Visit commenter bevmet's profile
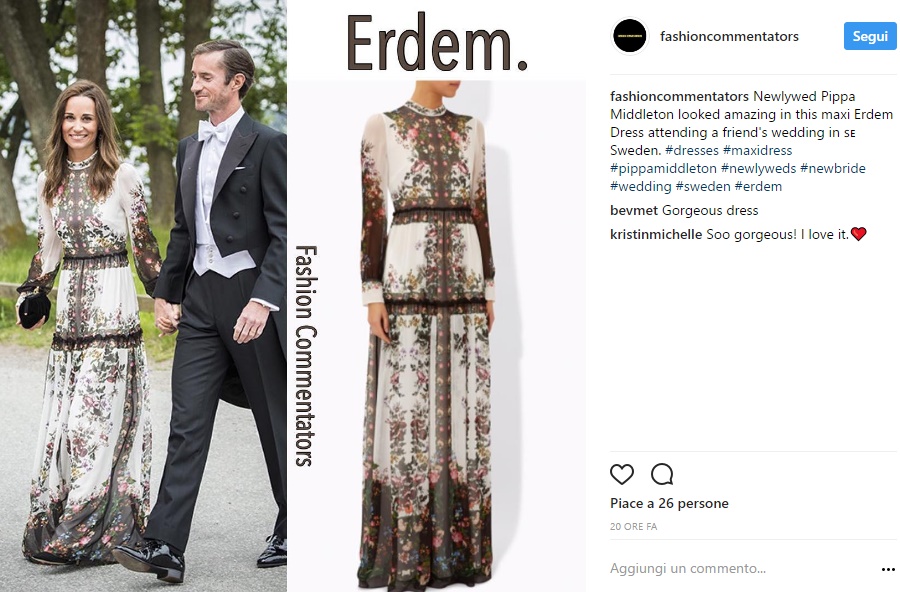This screenshot has height=592, width=900. [634, 211]
